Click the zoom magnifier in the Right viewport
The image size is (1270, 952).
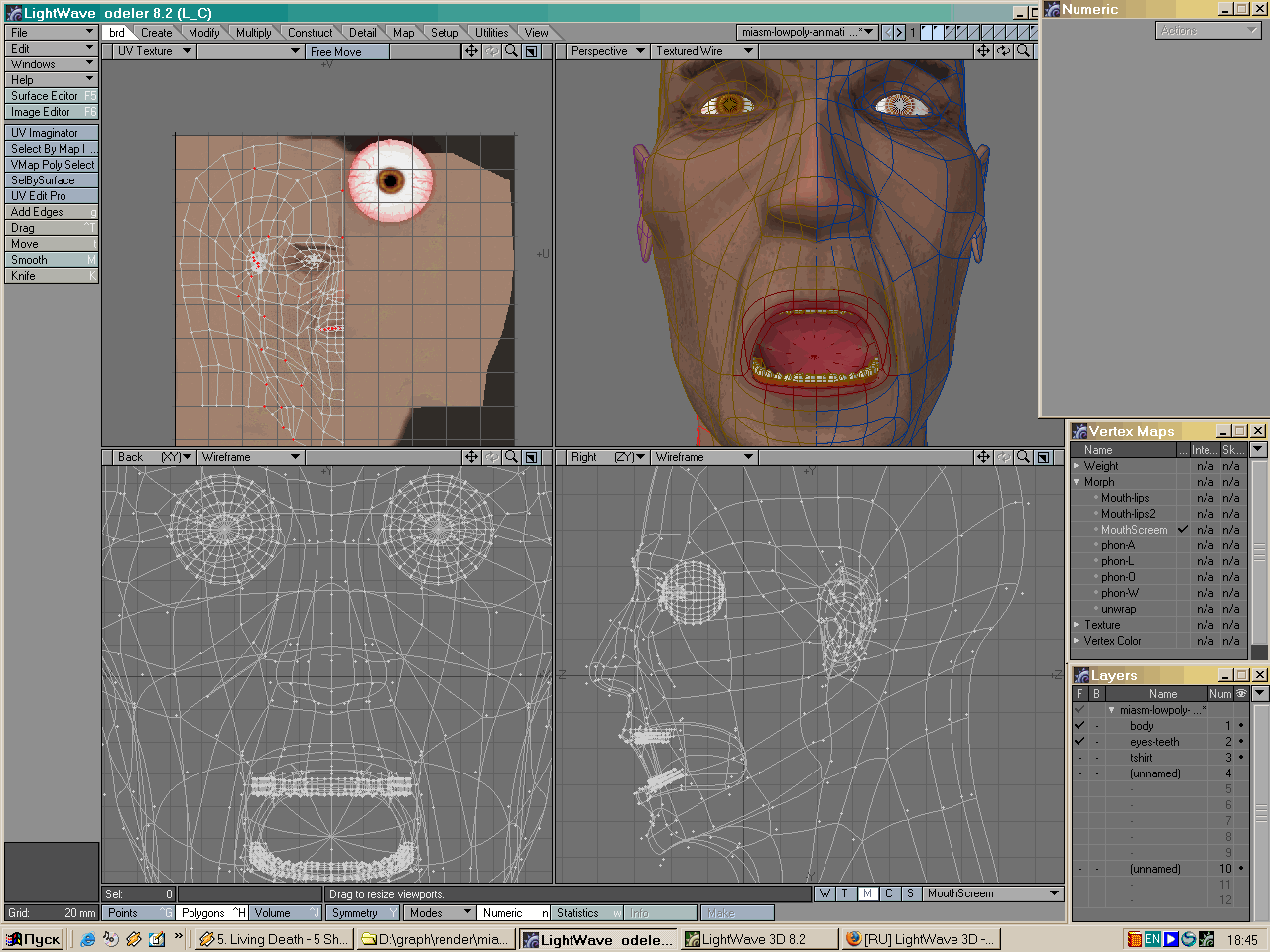(x=1023, y=457)
